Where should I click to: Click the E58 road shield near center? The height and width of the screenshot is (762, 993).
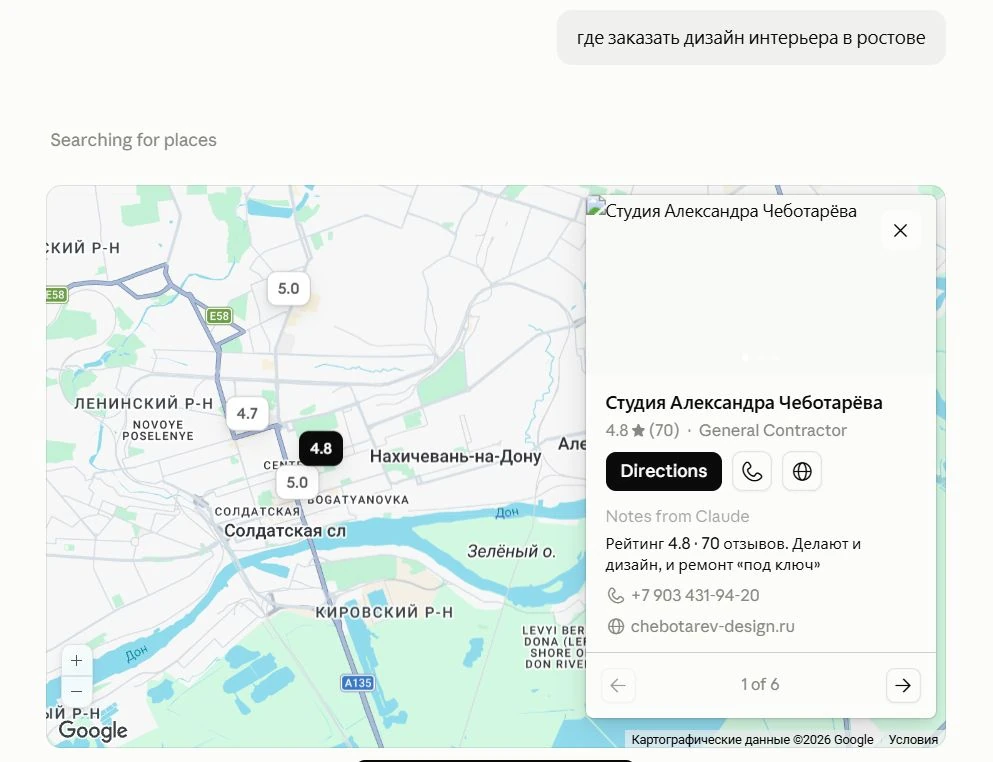(219, 315)
